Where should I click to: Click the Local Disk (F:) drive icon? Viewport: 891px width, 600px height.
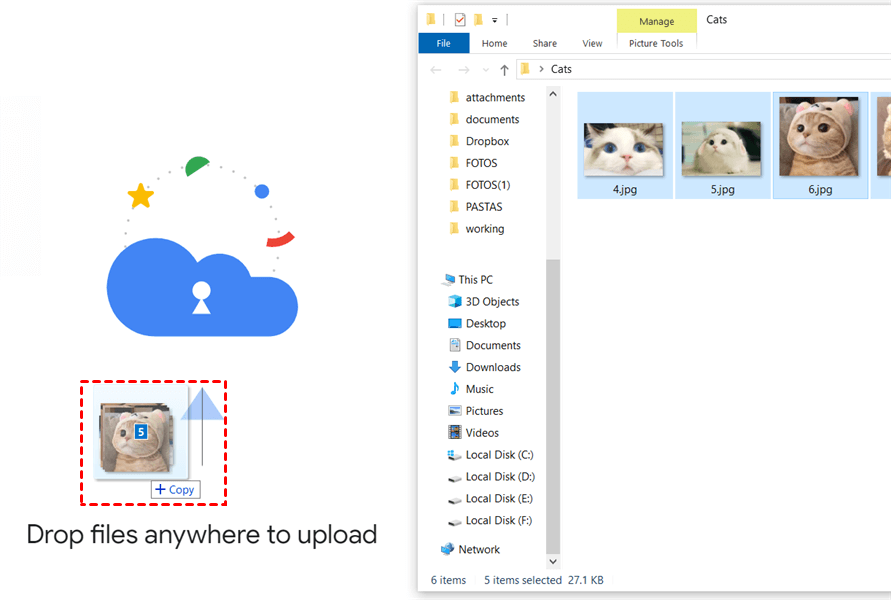(x=455, y=522)
